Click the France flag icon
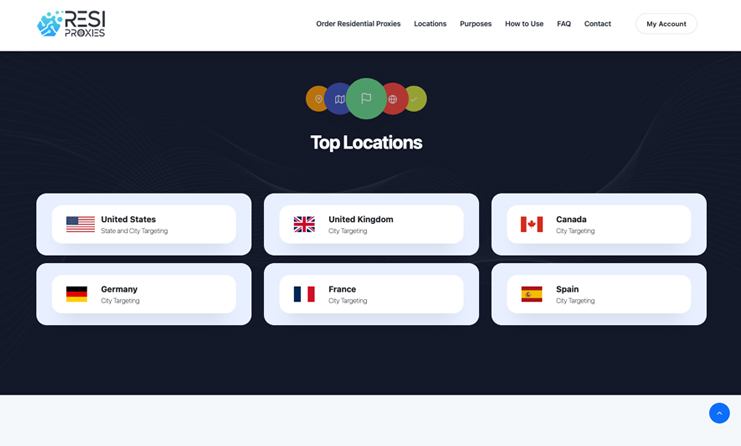Screen dimensions: 741x446 click(x=304, y=294)
